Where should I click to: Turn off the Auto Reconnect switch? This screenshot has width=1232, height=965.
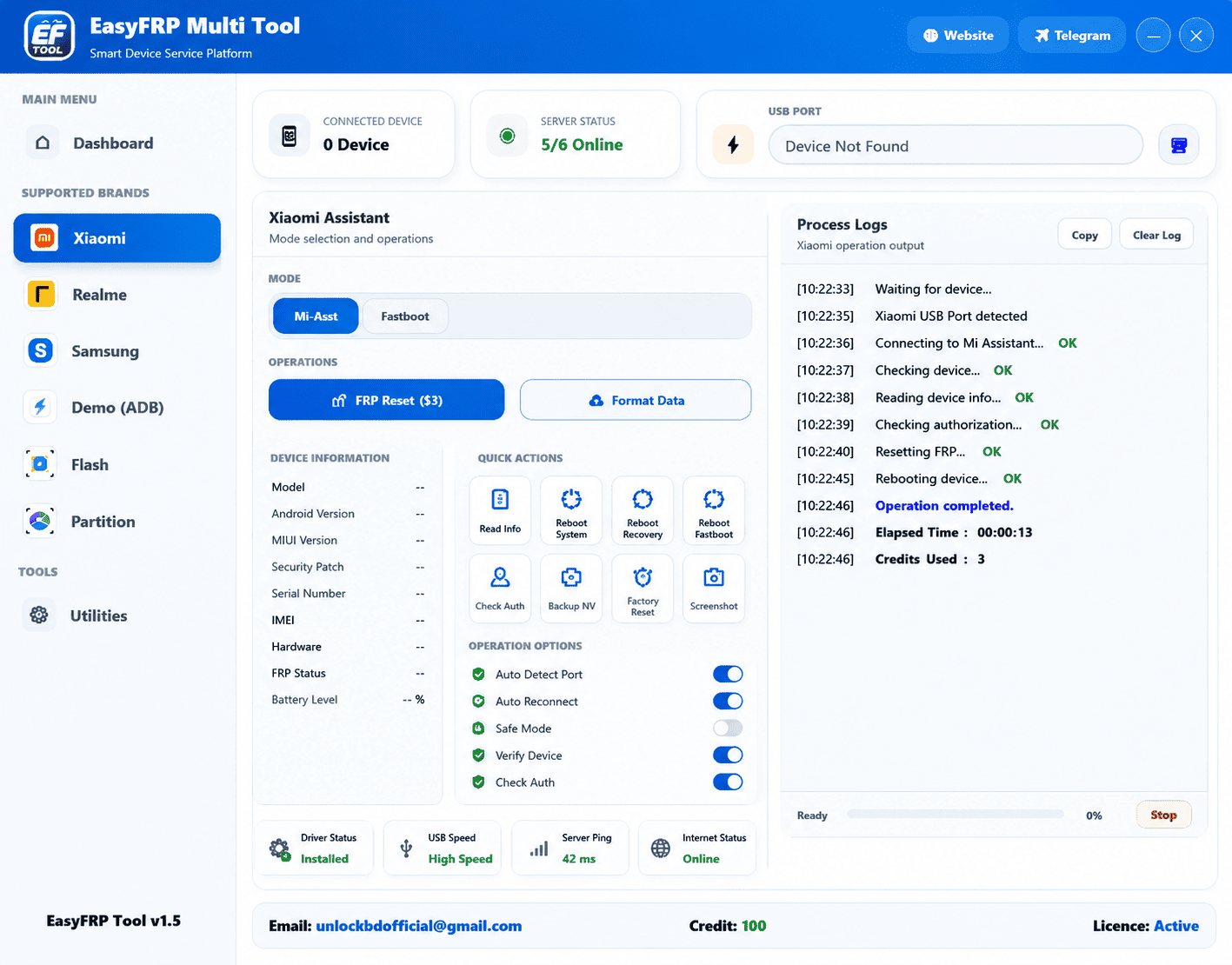coord(728,701)
